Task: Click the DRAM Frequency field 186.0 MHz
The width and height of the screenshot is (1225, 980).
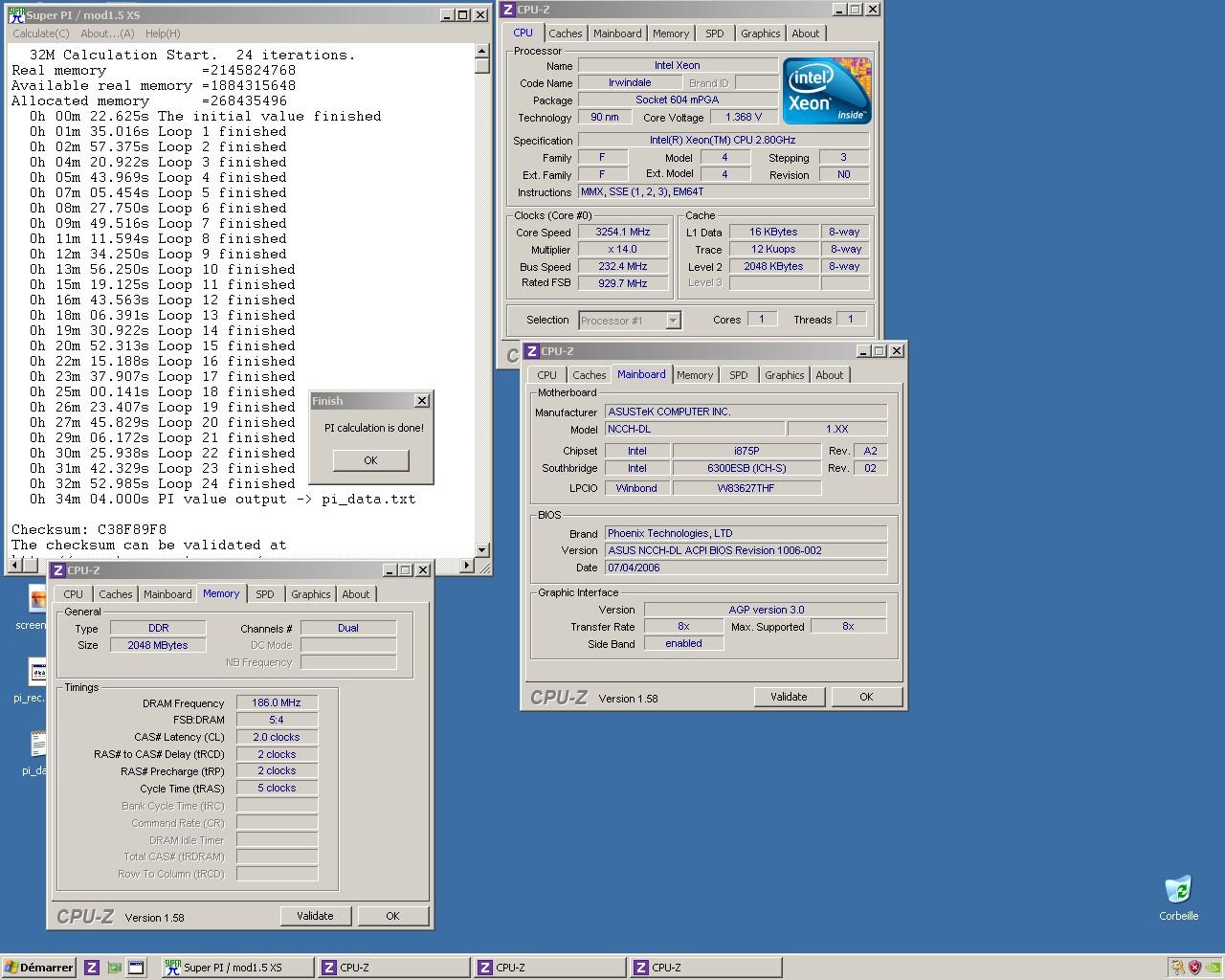Action: (277, 702)
